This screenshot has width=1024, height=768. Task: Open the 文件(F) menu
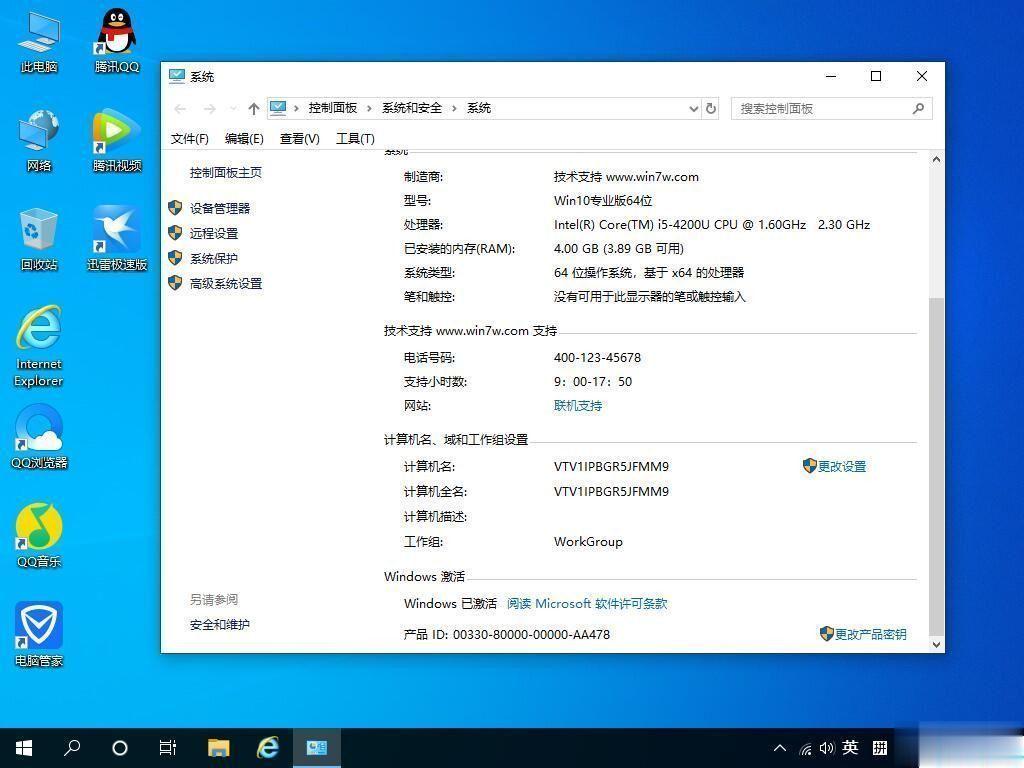[x=190, y=139]
